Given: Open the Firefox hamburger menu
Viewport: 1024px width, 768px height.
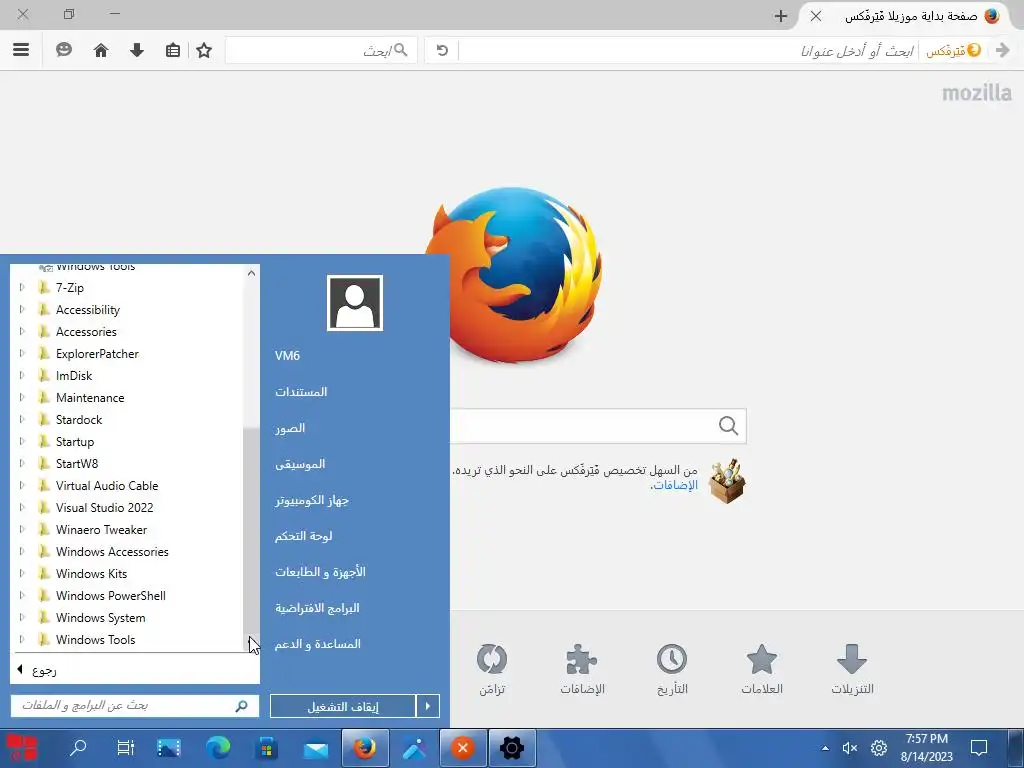Looking at the screenshot, I should [x=21, y=50].
